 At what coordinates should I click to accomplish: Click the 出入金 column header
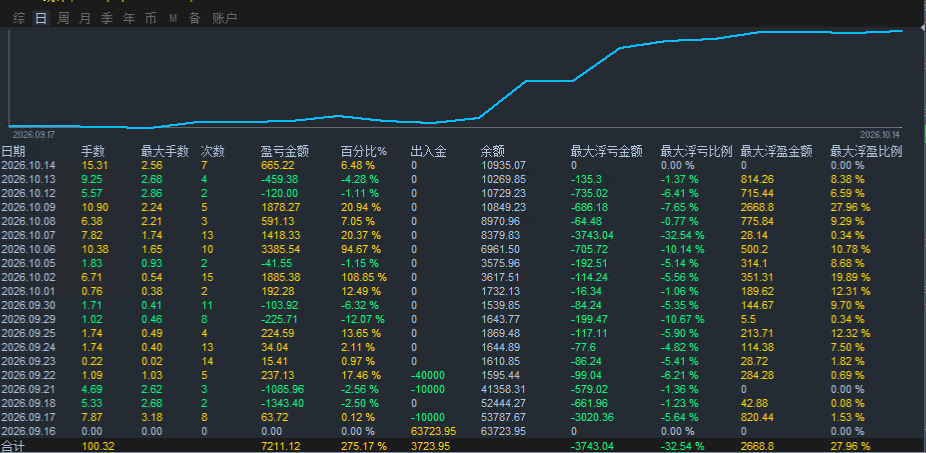[x=429, y=152]
